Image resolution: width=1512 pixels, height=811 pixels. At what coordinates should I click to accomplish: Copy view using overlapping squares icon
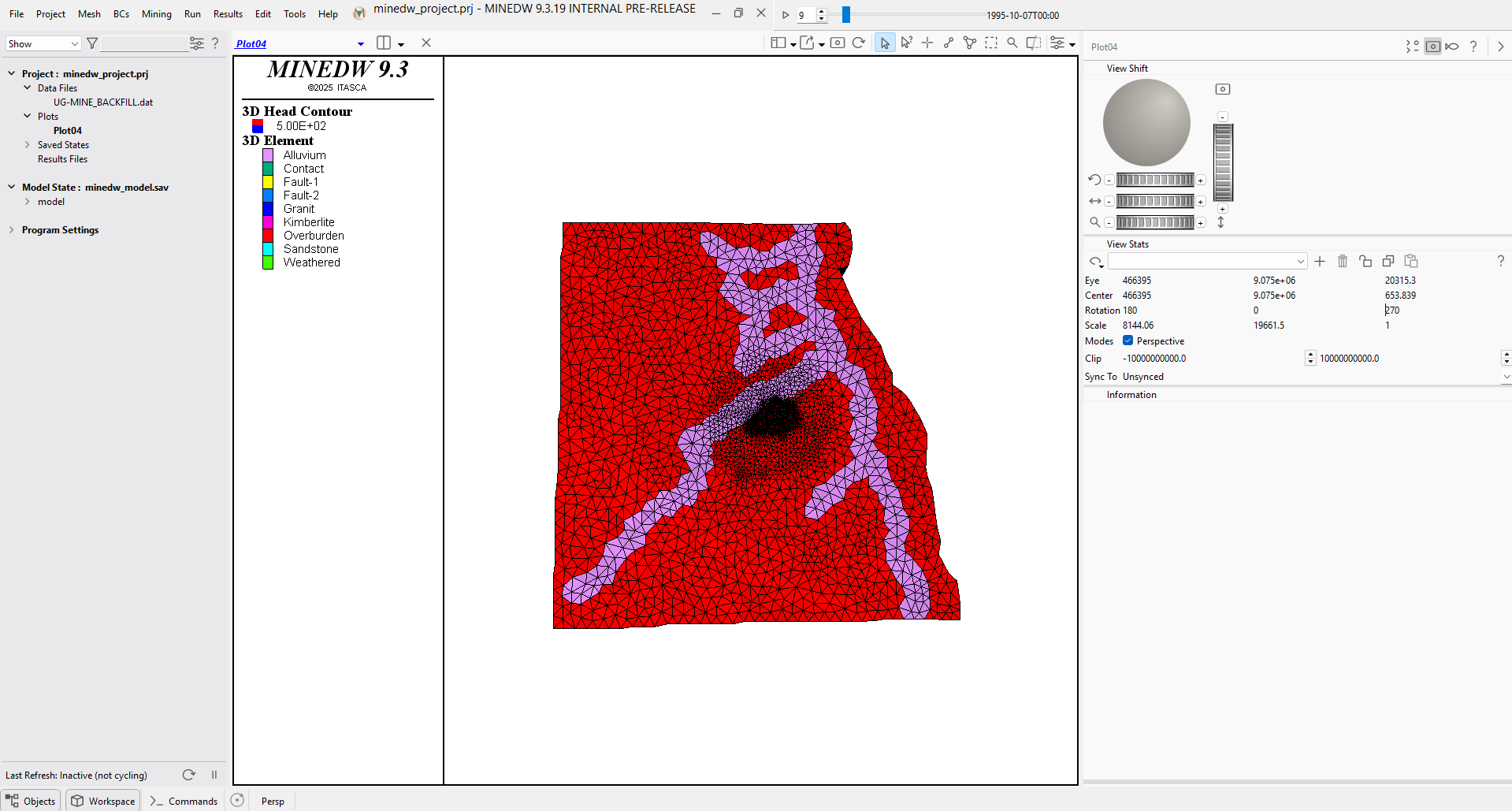tap(1388, 261)
